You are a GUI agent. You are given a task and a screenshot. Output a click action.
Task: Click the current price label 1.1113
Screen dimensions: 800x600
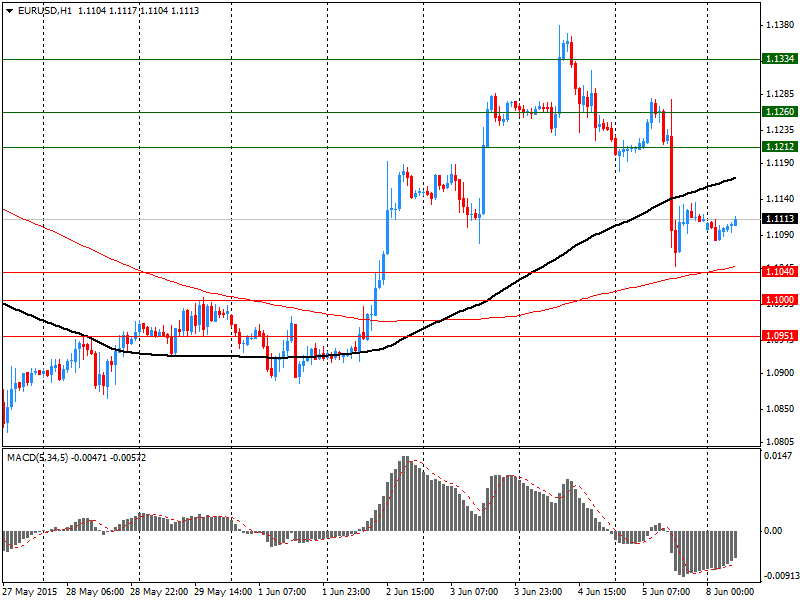coord(779,219)
